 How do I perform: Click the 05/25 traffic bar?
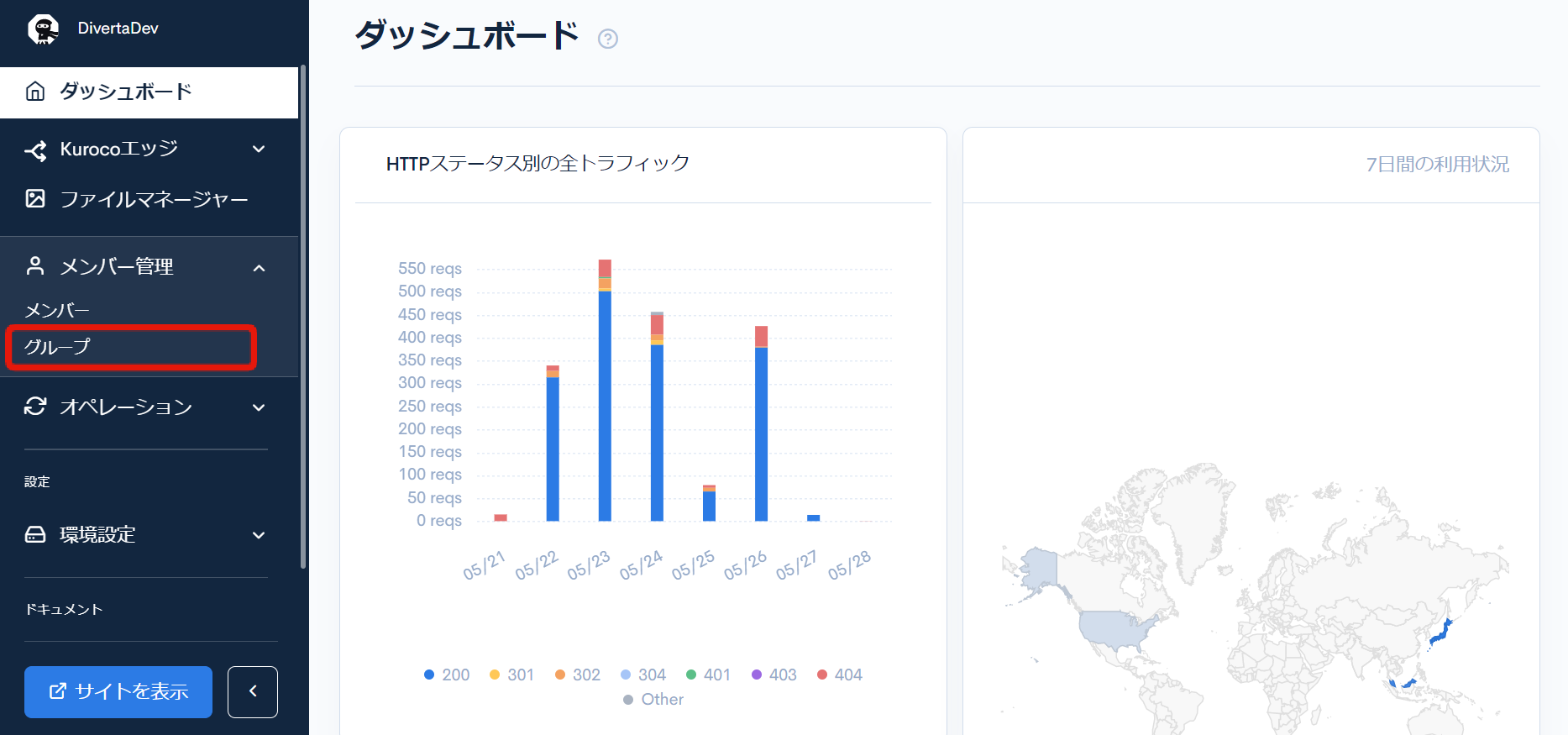point(709,503)
